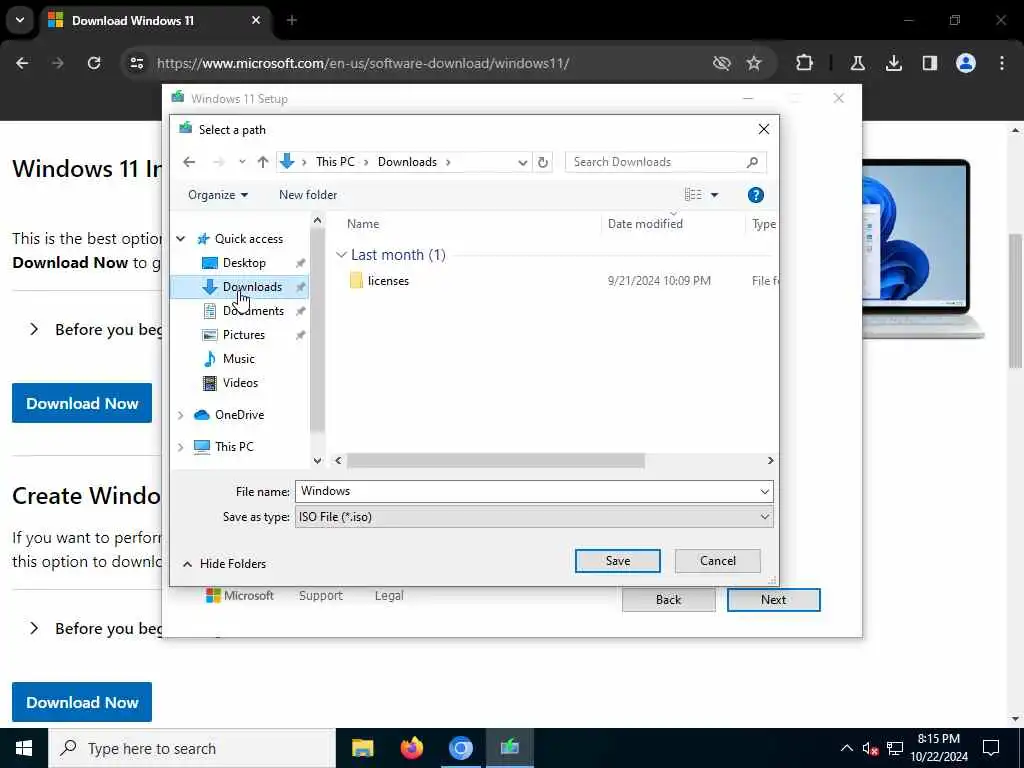Open Chrome Labs flask icon
The height and width of the screenshot is (768, 1024).
click(857, 63)
